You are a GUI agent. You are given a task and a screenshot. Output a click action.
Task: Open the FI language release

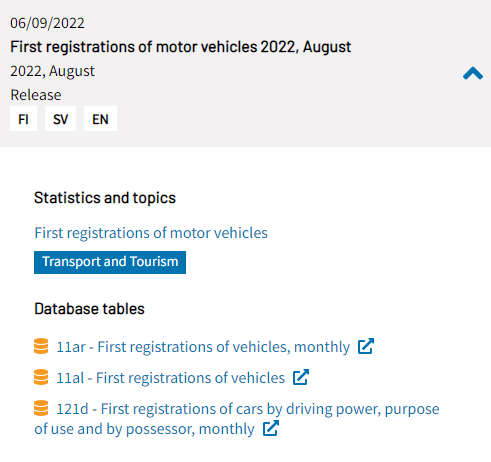coord(23,119)
